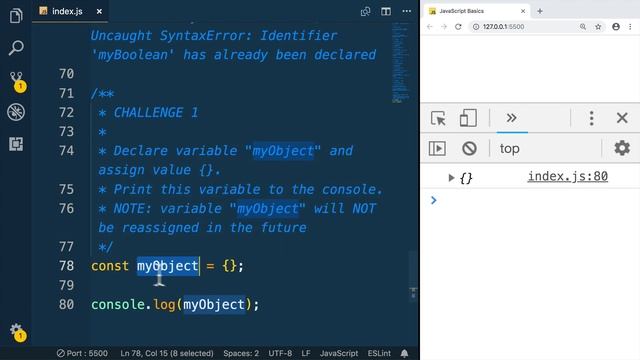Open notifications bell in status bar
This screenshot has width=640, height=360.
tap(404, 353)
